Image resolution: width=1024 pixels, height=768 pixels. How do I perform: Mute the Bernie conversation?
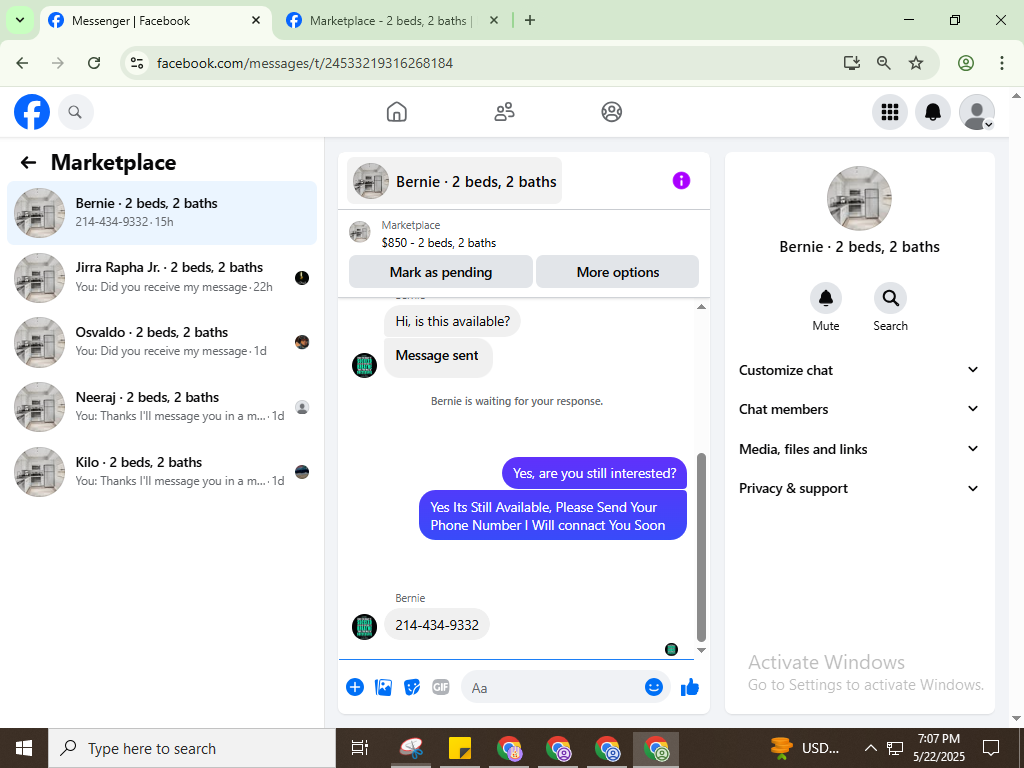click(x=825, y=298)
